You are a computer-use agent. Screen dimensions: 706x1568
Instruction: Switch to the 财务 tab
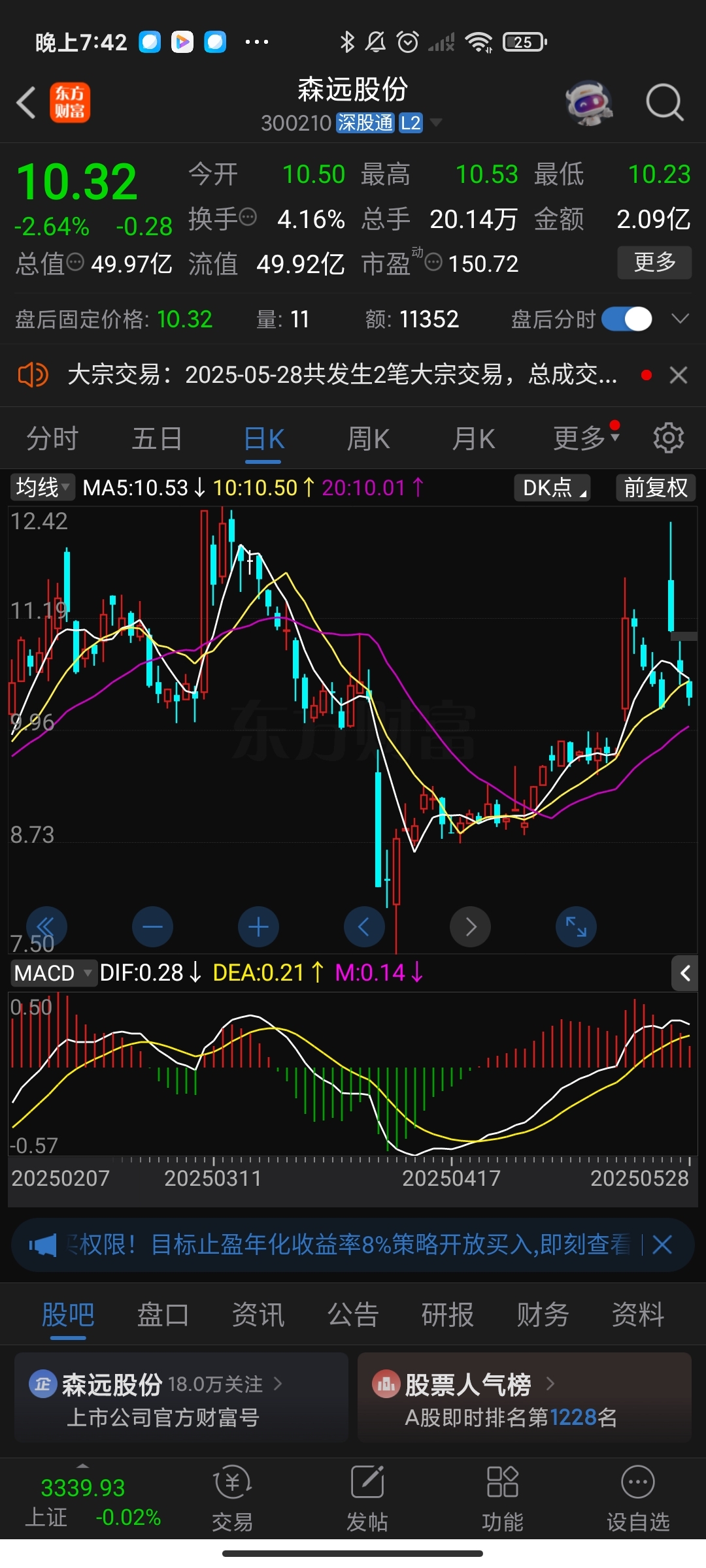click(x=543, y=1315)
